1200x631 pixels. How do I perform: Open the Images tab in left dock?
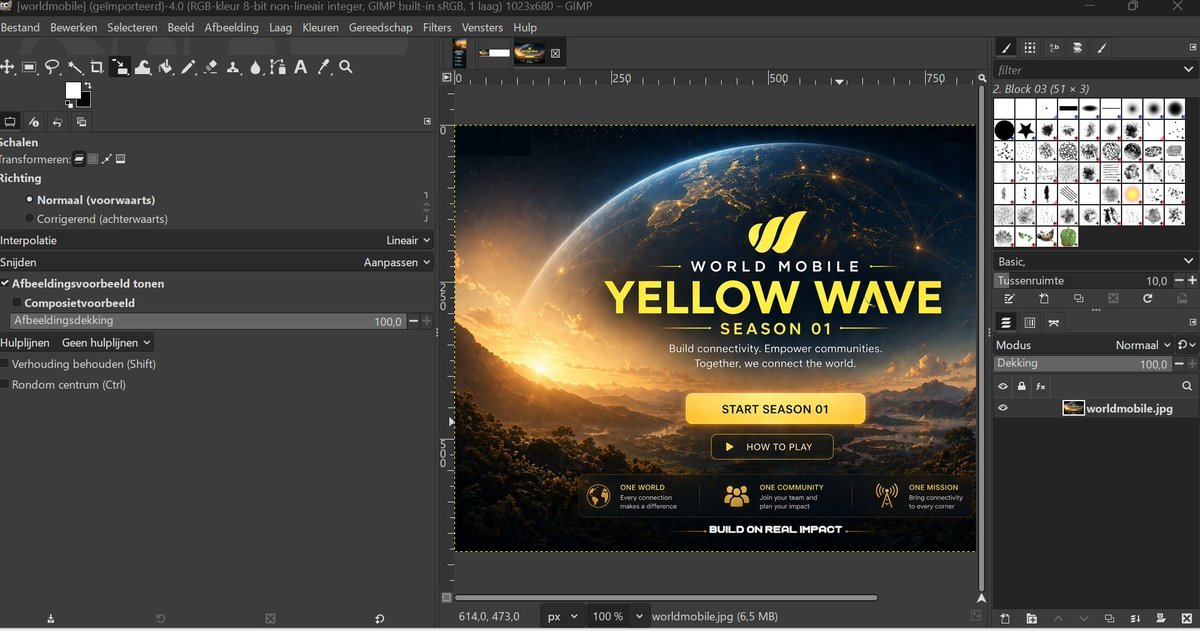click(x=82, y=122)
